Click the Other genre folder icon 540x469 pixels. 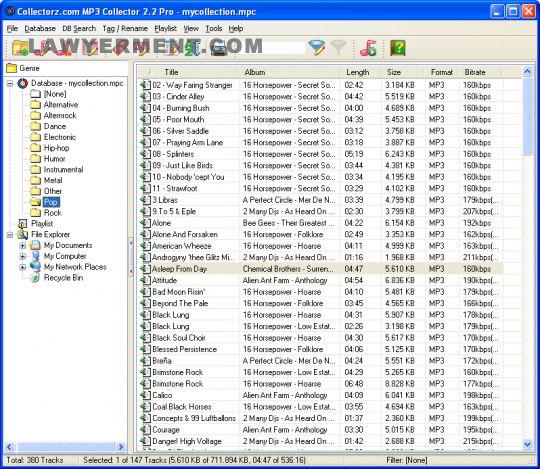click(35, 191)
